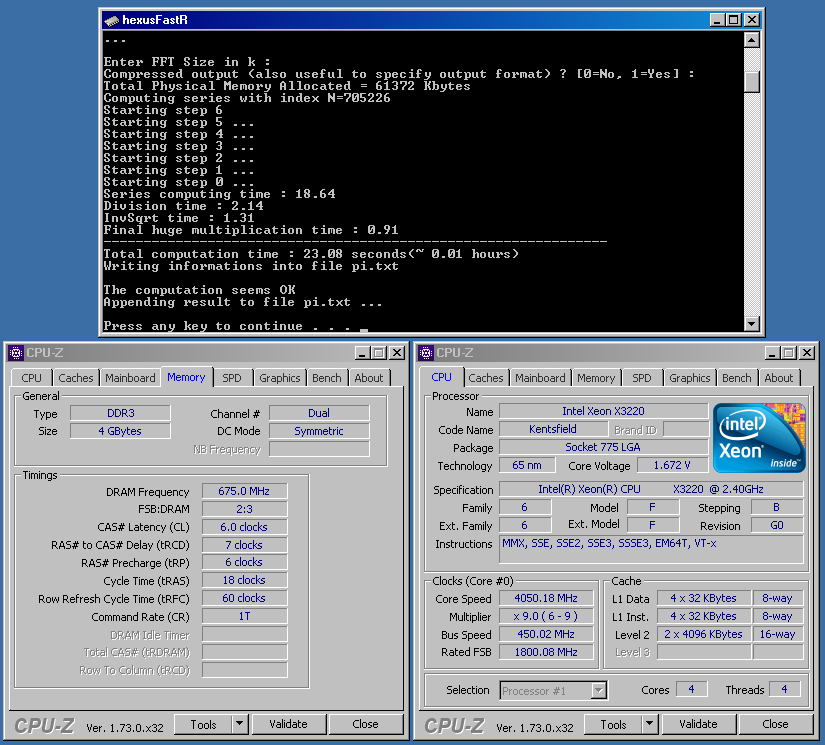This screenshot has height=745, width=825.
Task: Open Bench tab in left CPU-Z window
Action: tap(327, 378)
